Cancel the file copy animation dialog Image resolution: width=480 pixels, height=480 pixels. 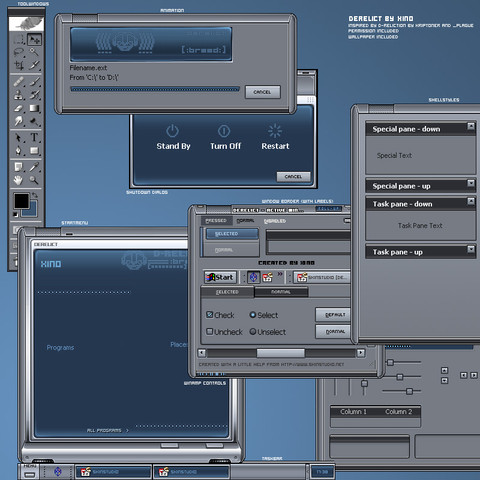[263, 92]
